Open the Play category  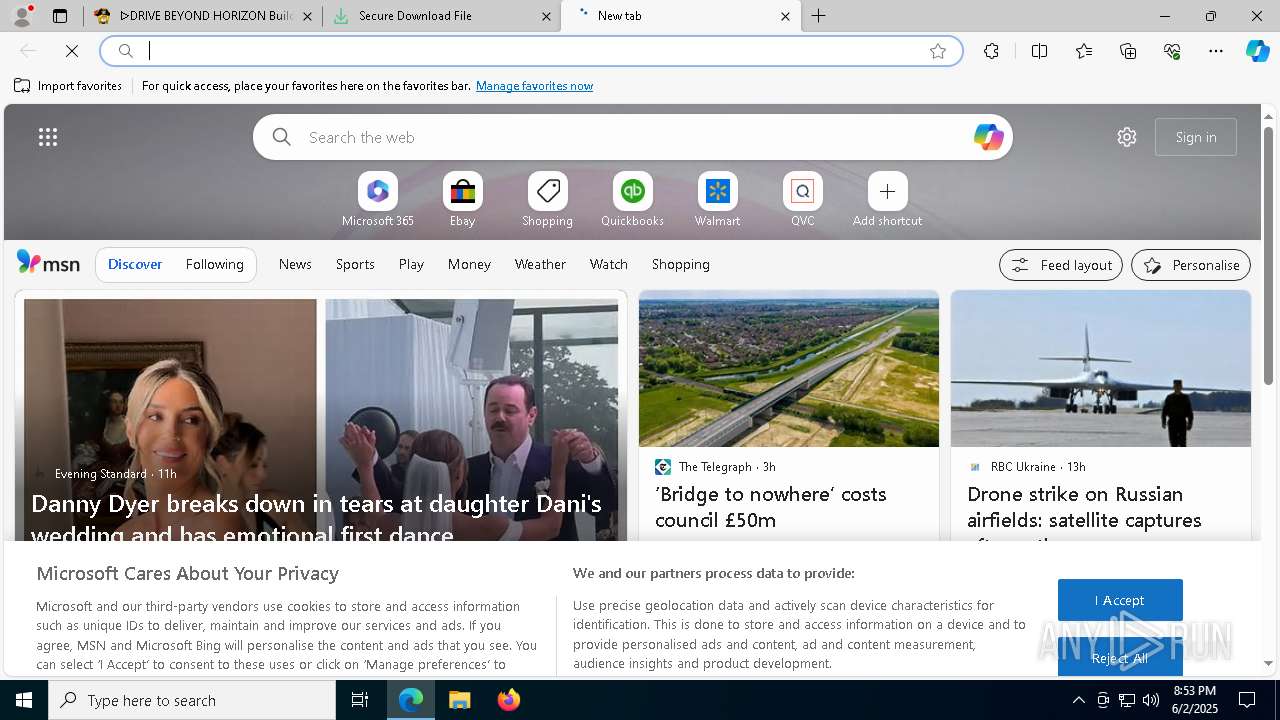411,264
